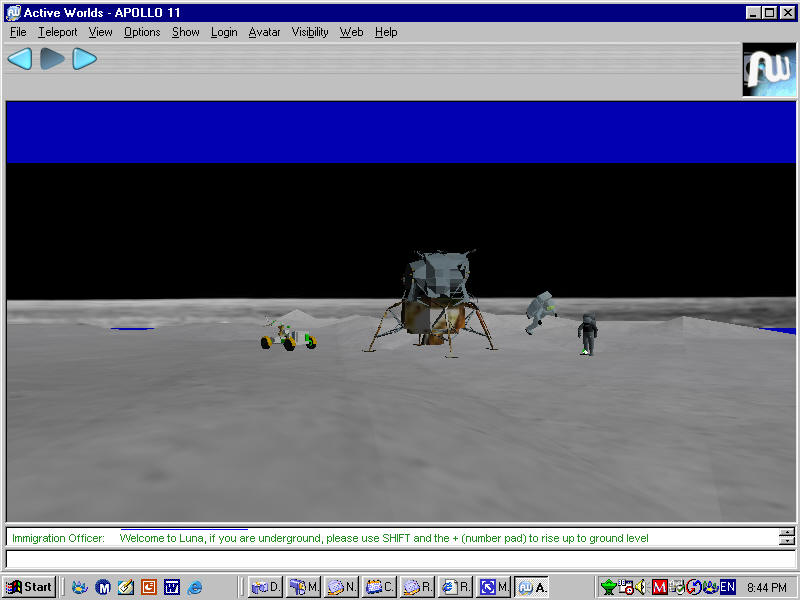Click the Active Worlds taskbar button A.
The image size is (800, 600).
tap(532, 587)
